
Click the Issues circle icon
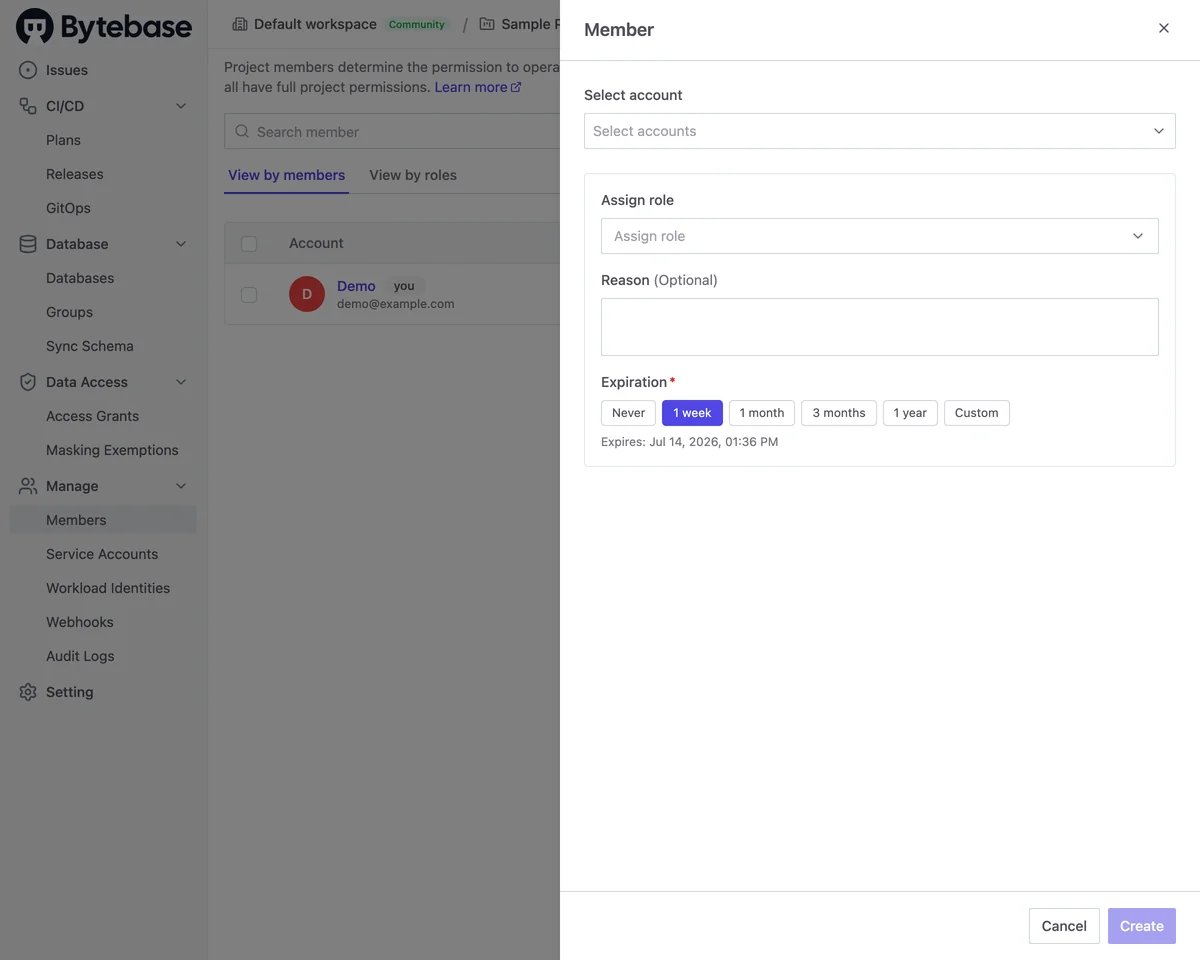click(x=28, y=70)
